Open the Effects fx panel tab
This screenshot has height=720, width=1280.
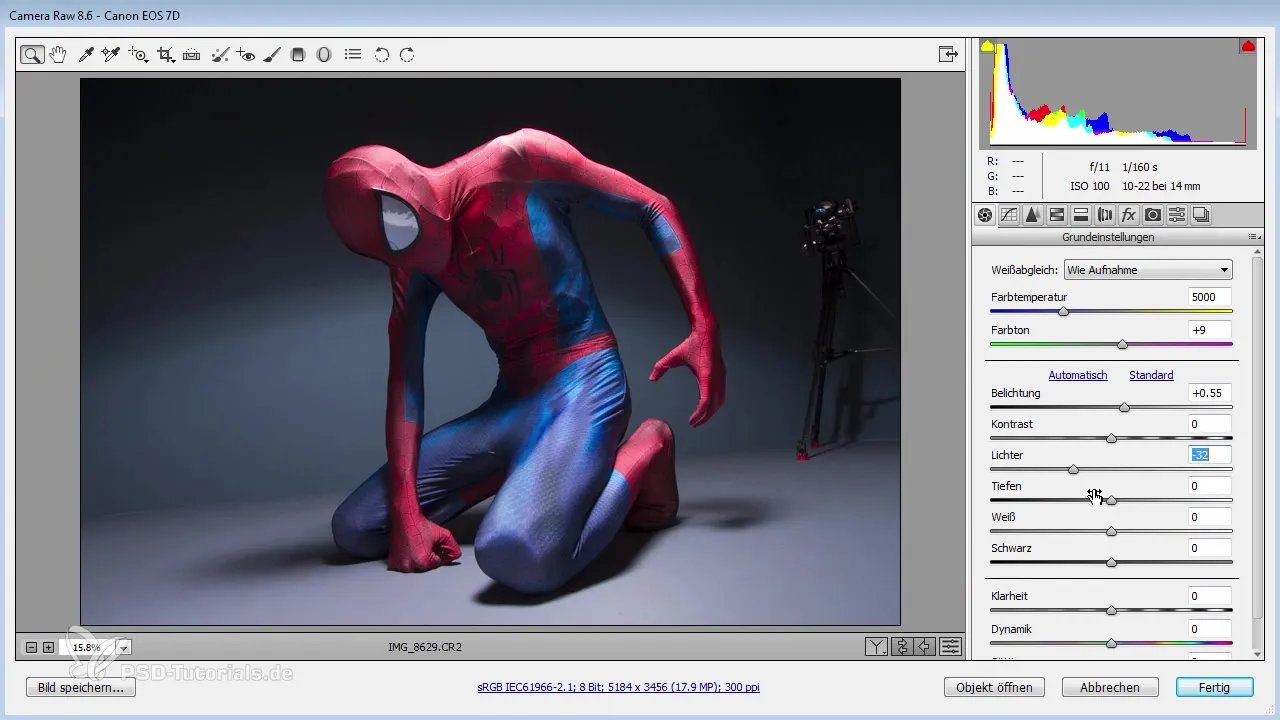click(x=1129, y=214)
